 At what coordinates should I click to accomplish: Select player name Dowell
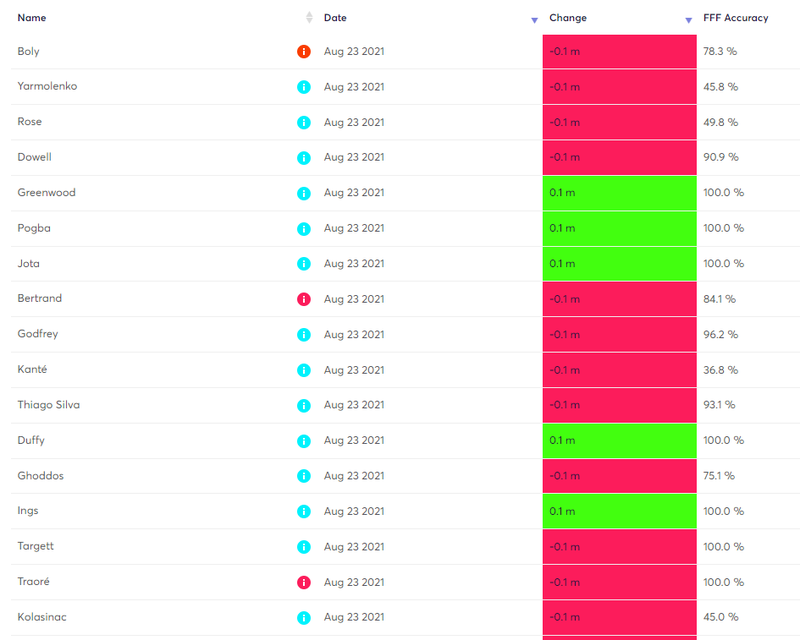coord(35,157)
